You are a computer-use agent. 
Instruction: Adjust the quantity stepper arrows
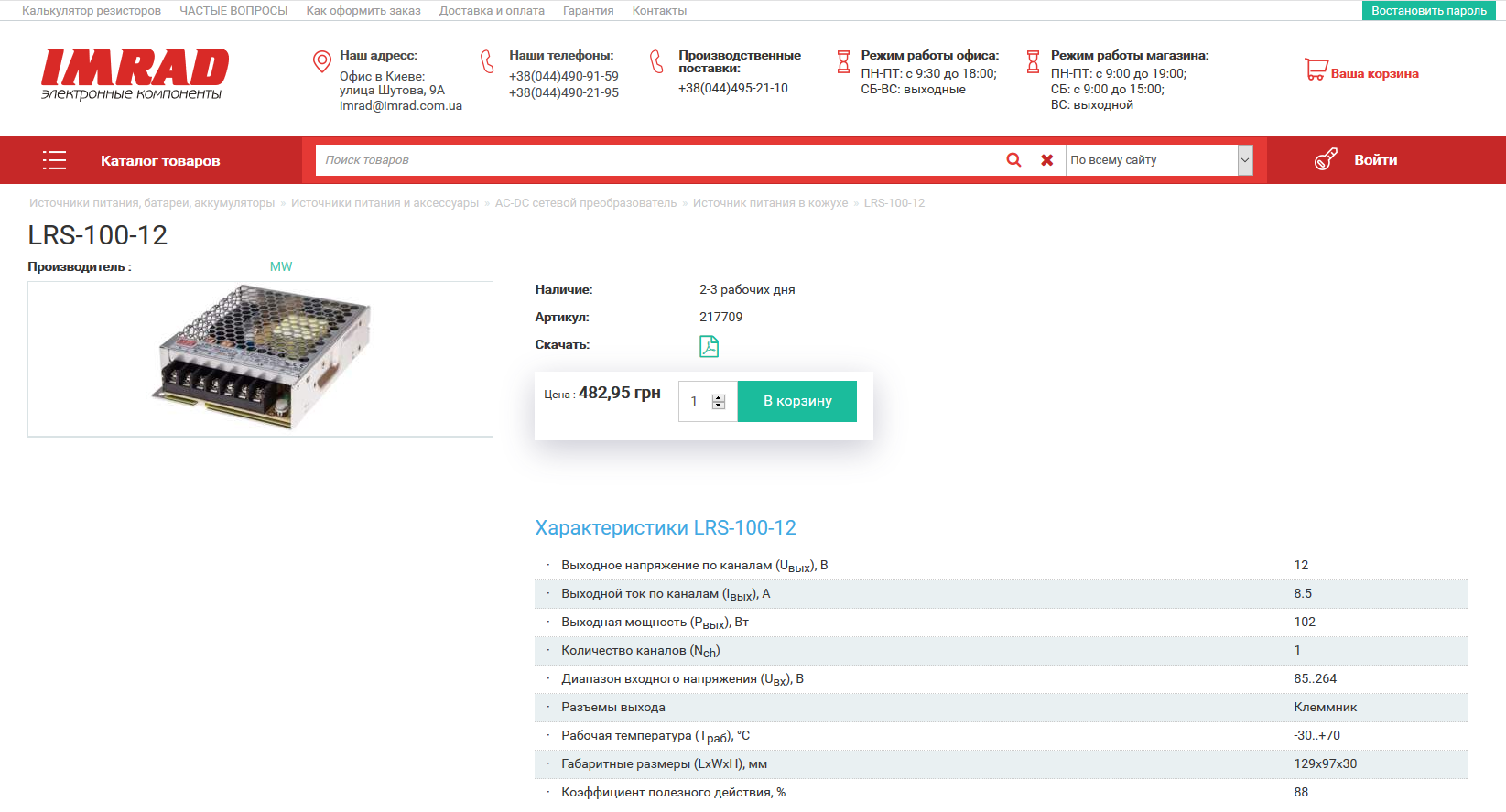coord(719,401)
